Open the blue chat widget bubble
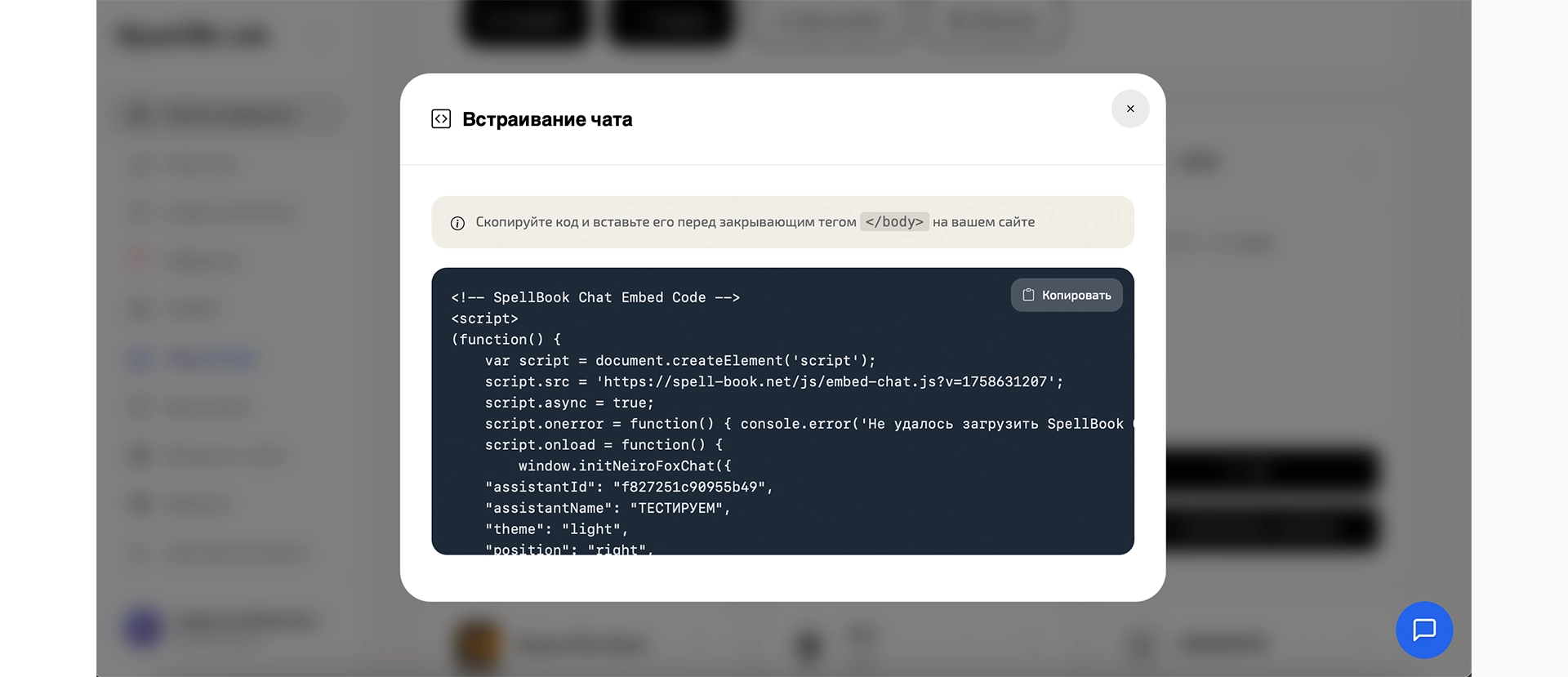Viewport: 1568px width, 677px height. pyautogui.click(x=1423, y=630)
